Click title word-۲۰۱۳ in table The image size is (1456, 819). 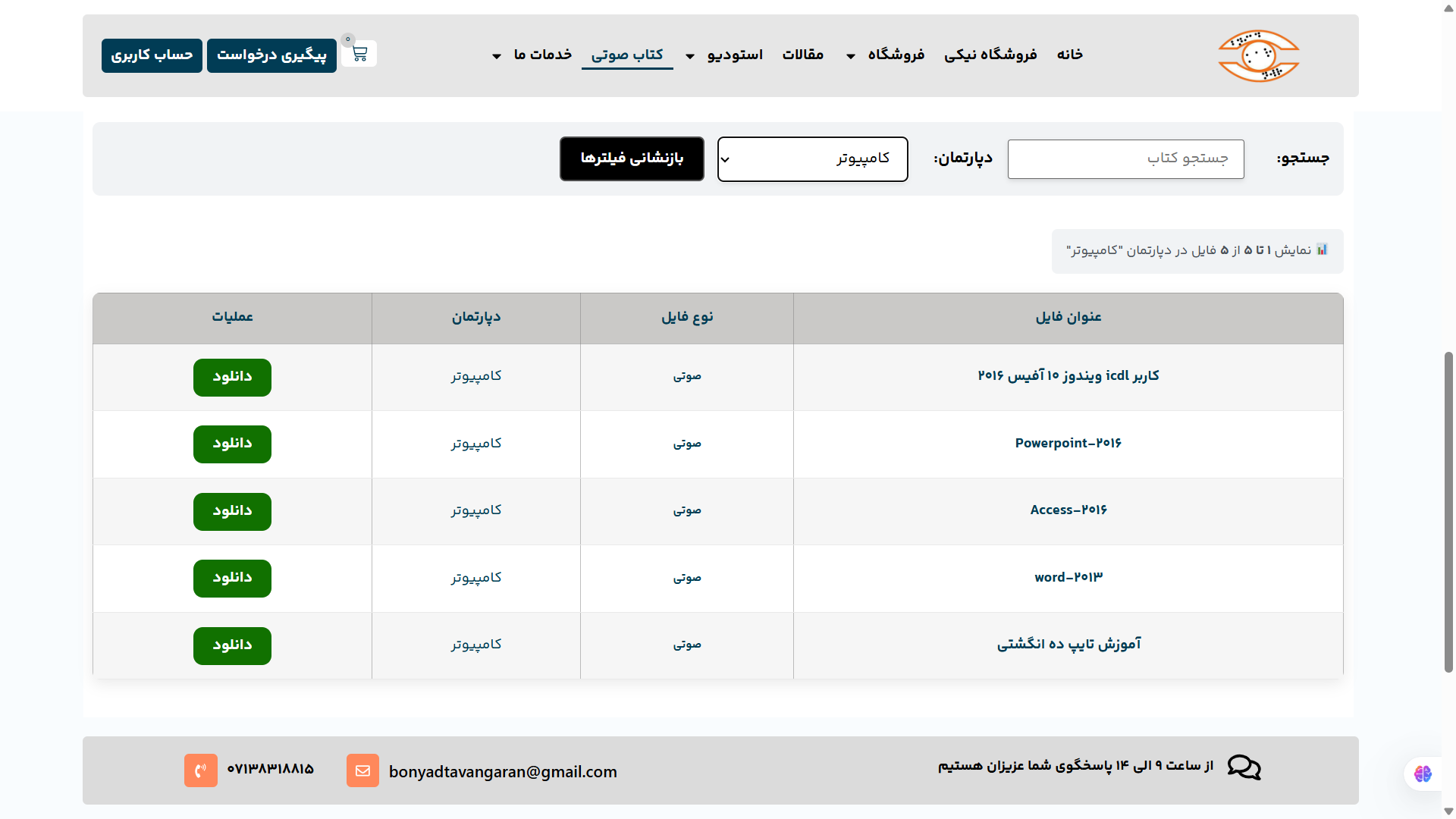coord(1068,577)
